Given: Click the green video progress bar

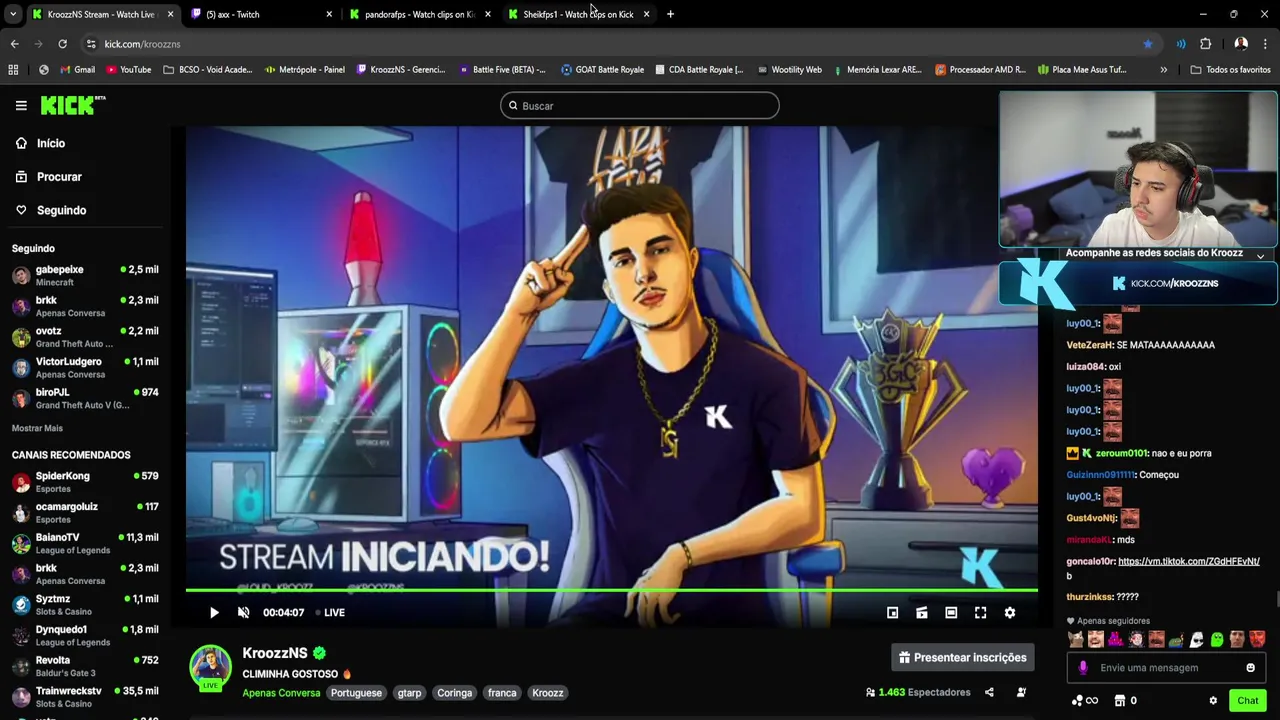Looking at the screenshot, I should pos(611,590).
